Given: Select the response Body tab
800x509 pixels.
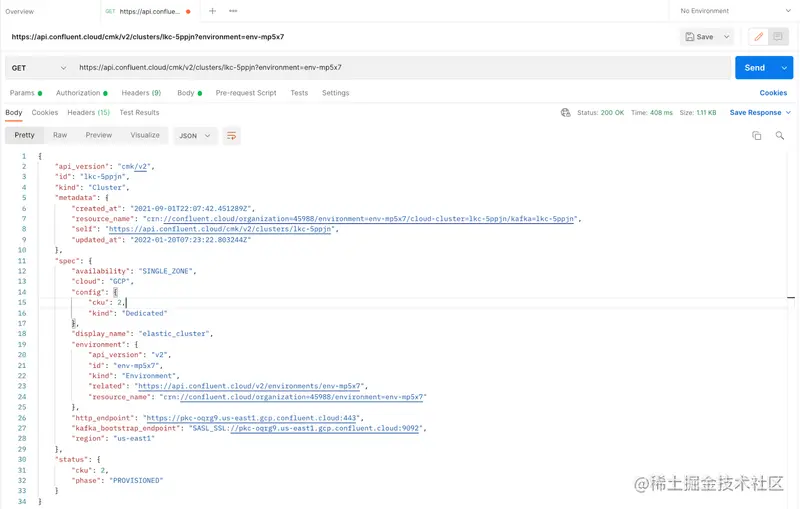Looking at the screenshot, I should coord(14,113).
